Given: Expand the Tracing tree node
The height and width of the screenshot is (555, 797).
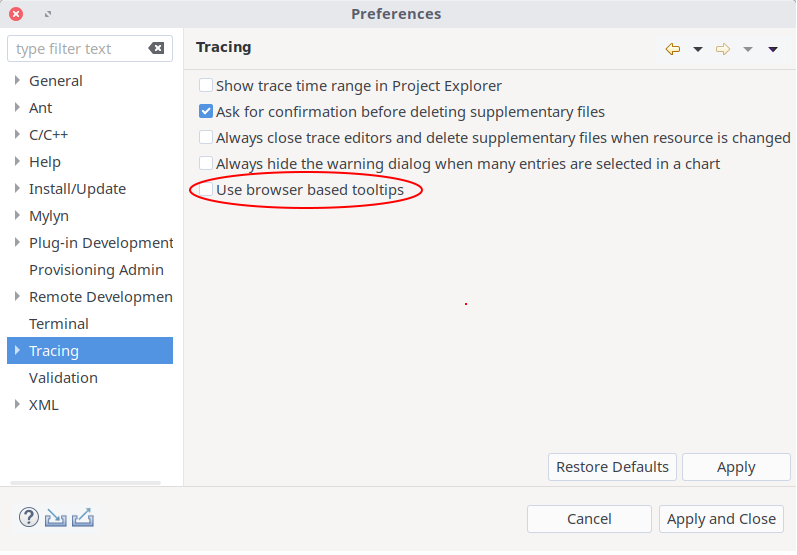Looking at the screenshot, I should tap(17, 351).
